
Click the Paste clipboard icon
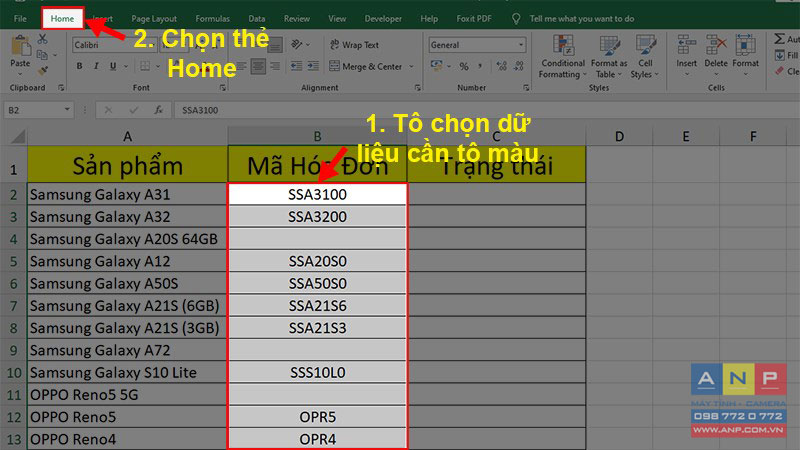click(20, 46)
